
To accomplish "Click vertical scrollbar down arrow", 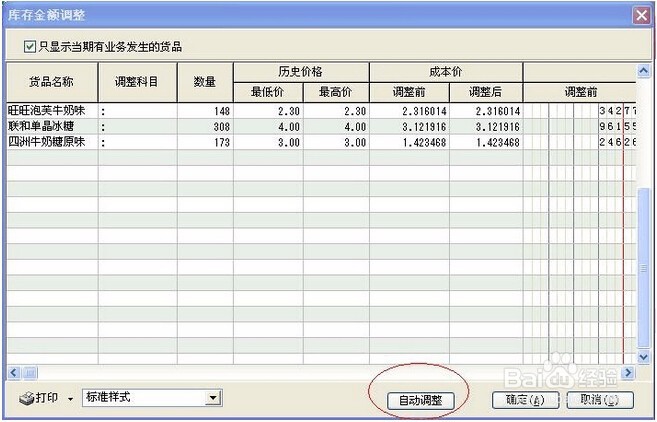I will [644, 357].
